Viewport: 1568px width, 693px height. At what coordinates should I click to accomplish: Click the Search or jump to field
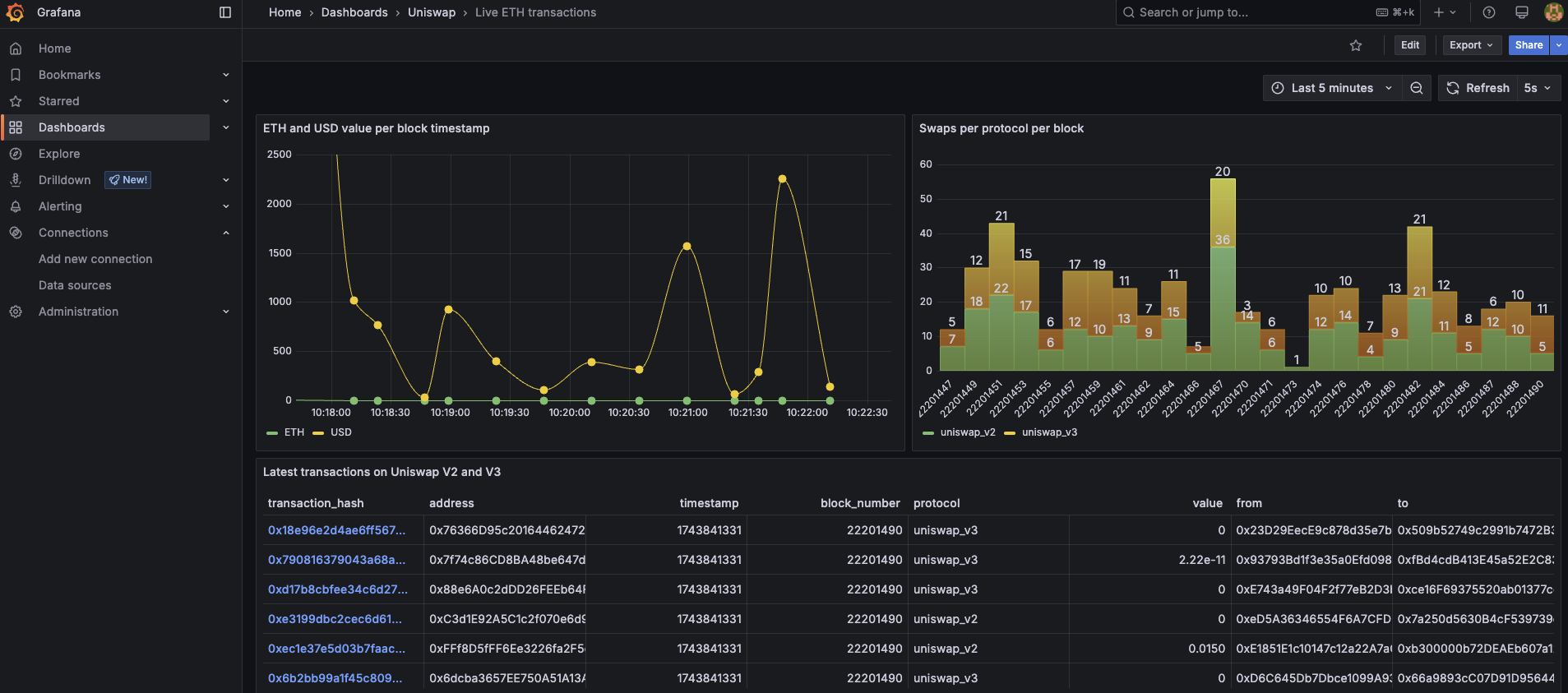click(1268, 12)
